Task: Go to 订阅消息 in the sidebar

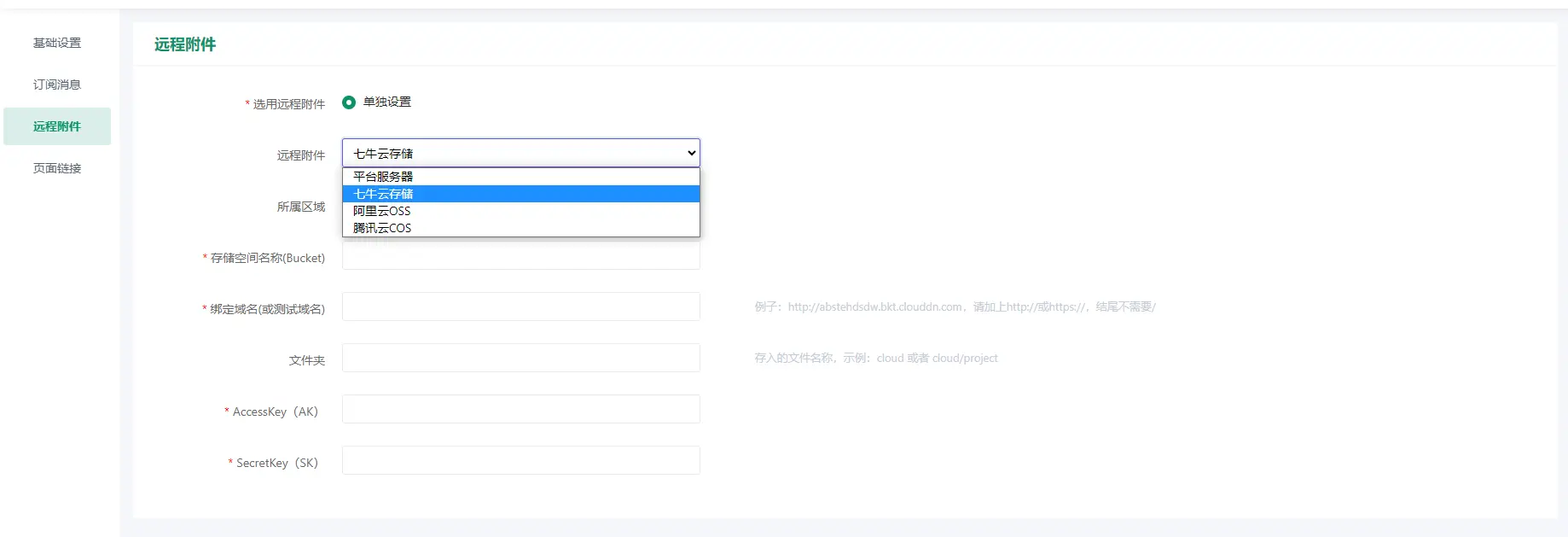Action: click(x=57, y=85)
